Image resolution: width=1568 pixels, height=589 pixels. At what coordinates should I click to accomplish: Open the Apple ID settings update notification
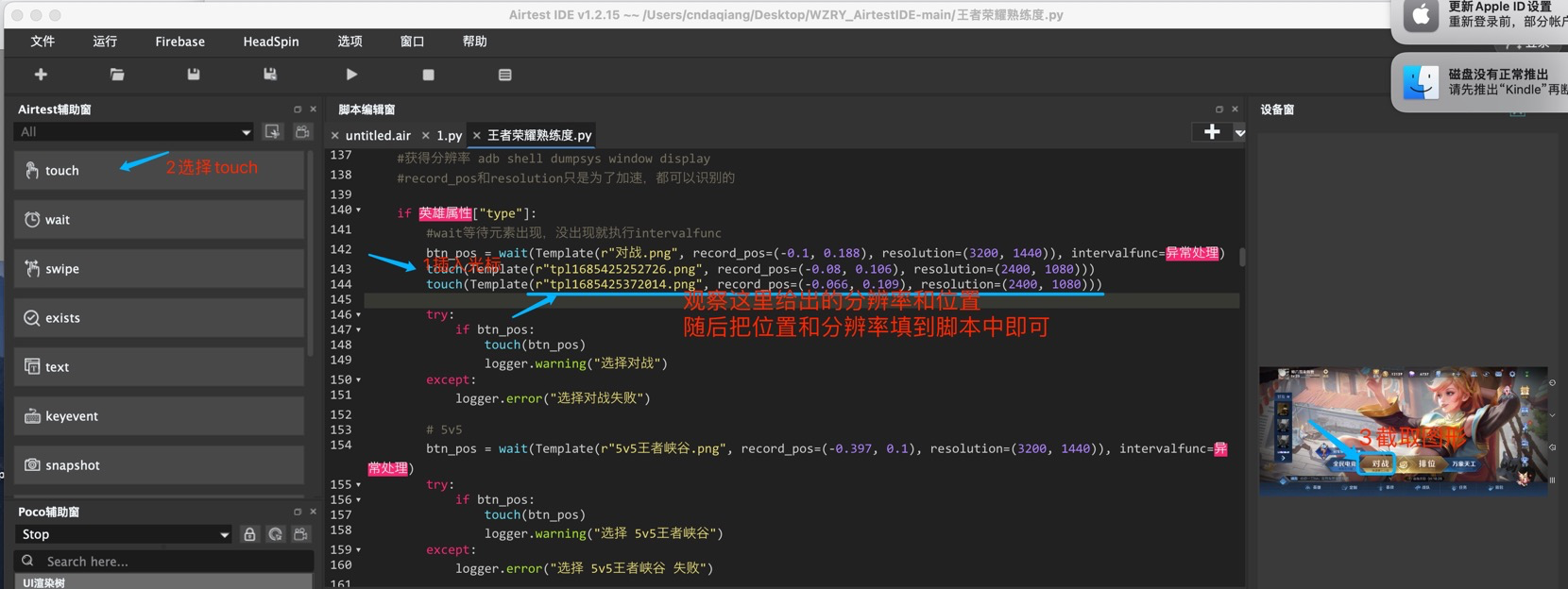point(1479,21)
